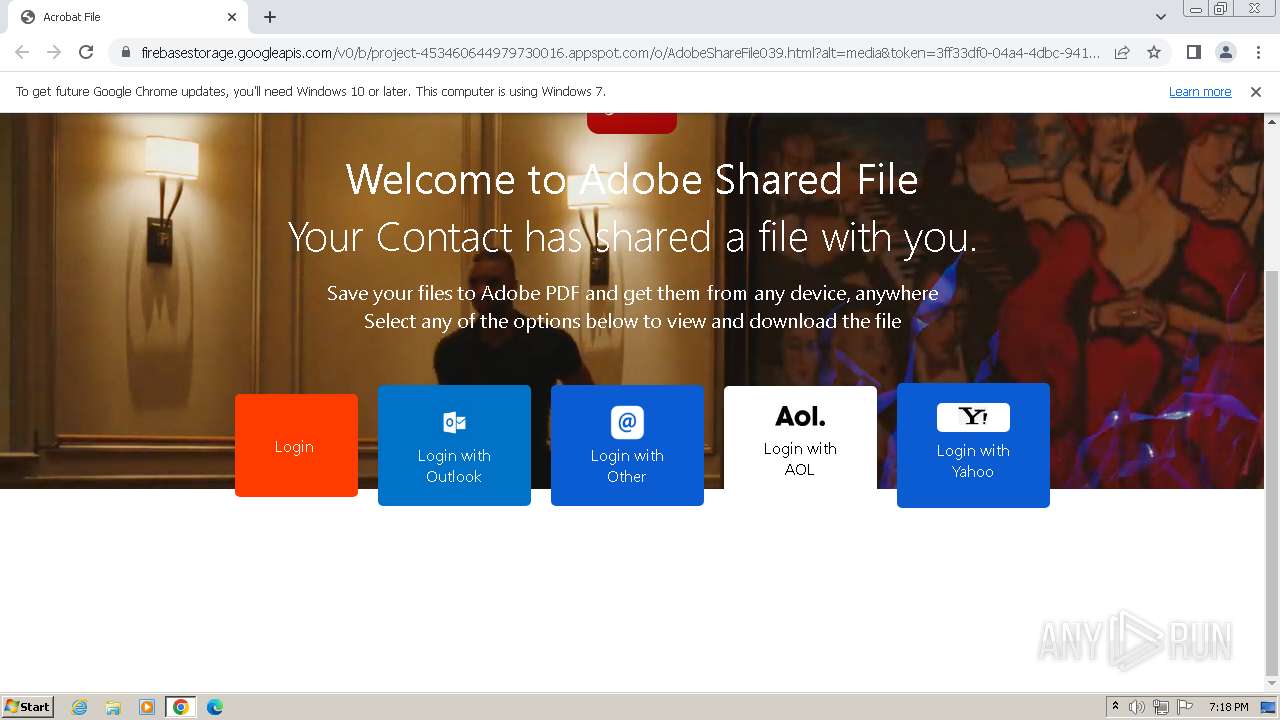This screenshot has height=720, width=1280.
Task: Select the Acrobat File tab
Action: tap(127, 17)
